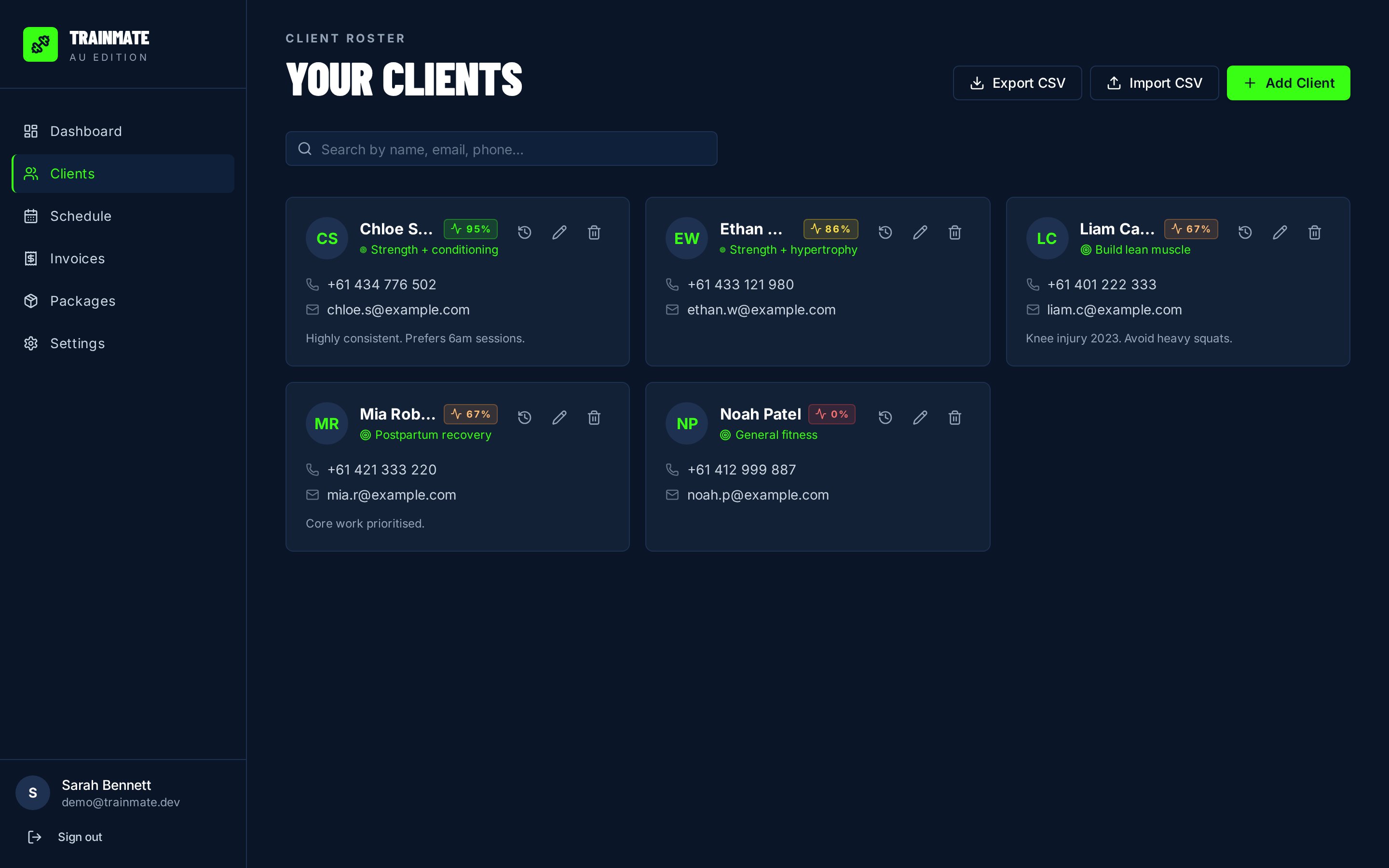Click the EW avatar circle

click(686, 238)
